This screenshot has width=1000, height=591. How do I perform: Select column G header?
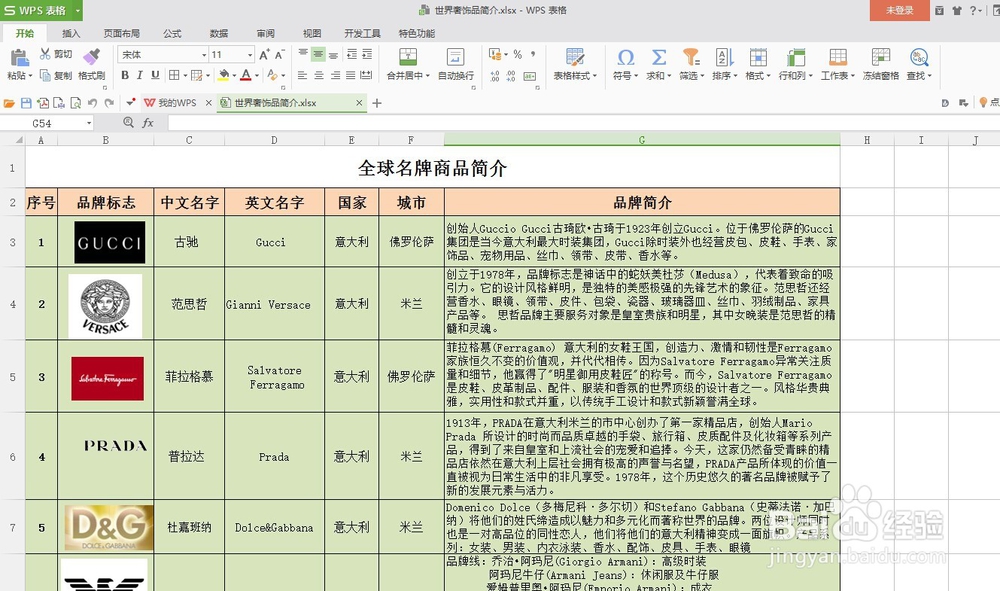(x=642, y=140)
